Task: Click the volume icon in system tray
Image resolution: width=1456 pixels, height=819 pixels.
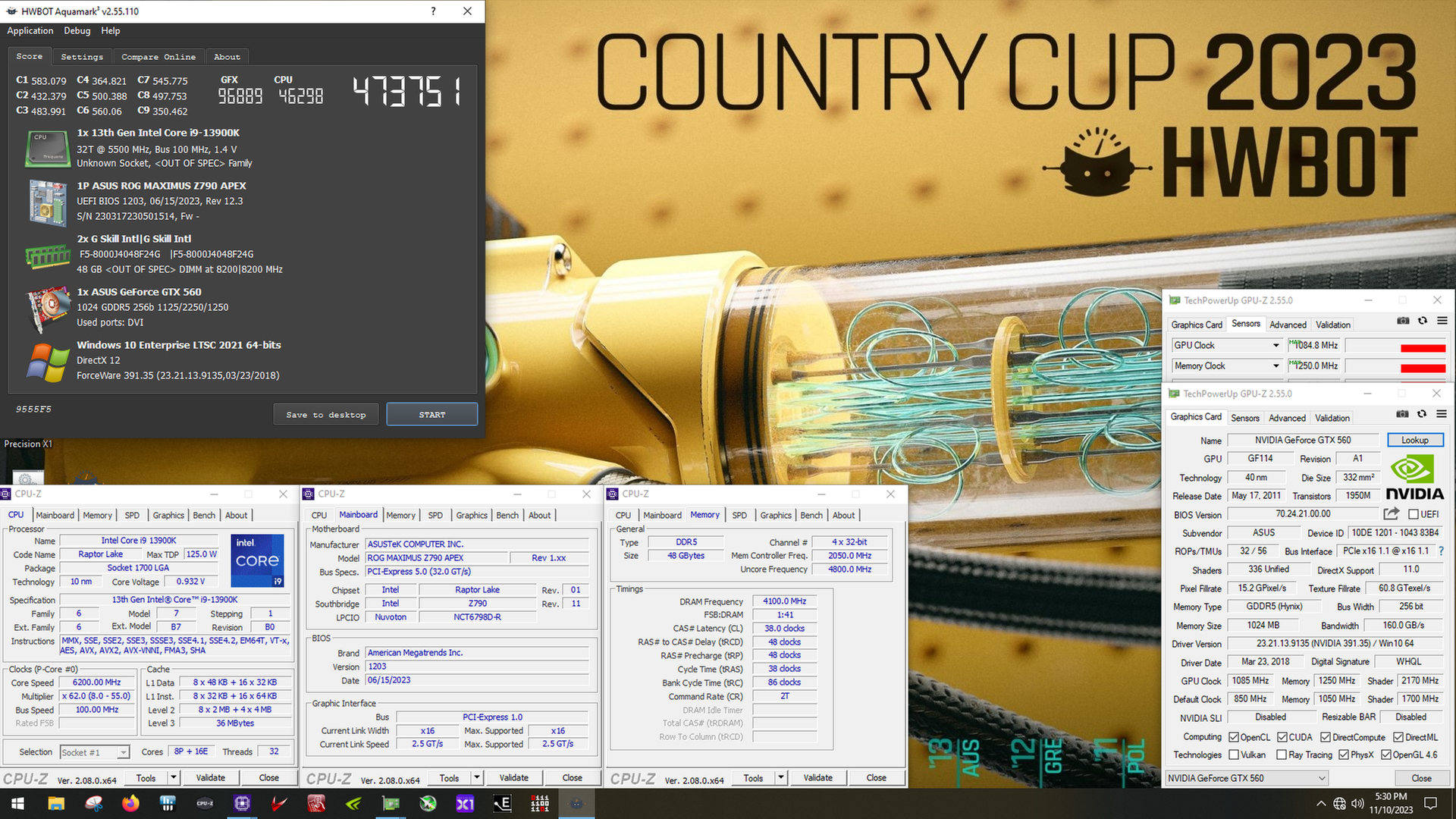Action: 1357,804
